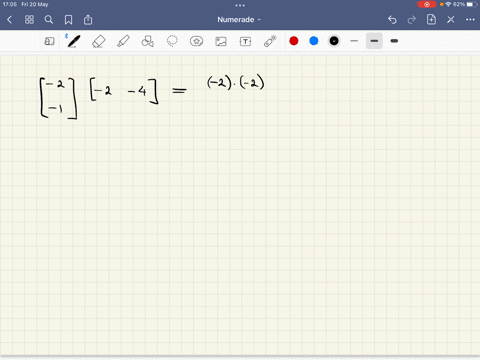The width and height of the screenshot is (480, 360).
Task: Choose the red pen color
Action: point(294,41)
